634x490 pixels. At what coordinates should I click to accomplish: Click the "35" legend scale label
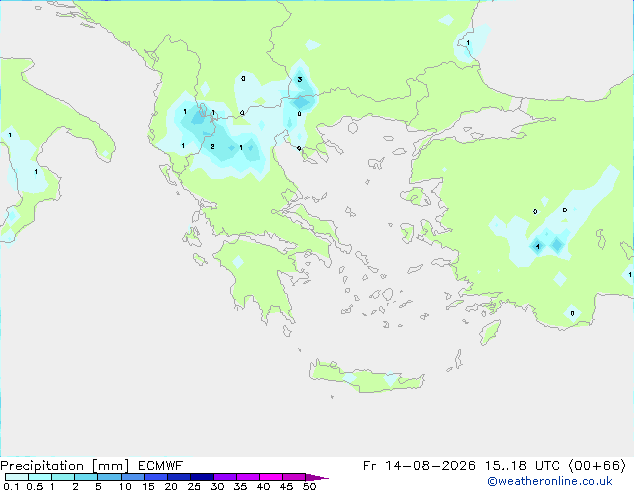240,486
